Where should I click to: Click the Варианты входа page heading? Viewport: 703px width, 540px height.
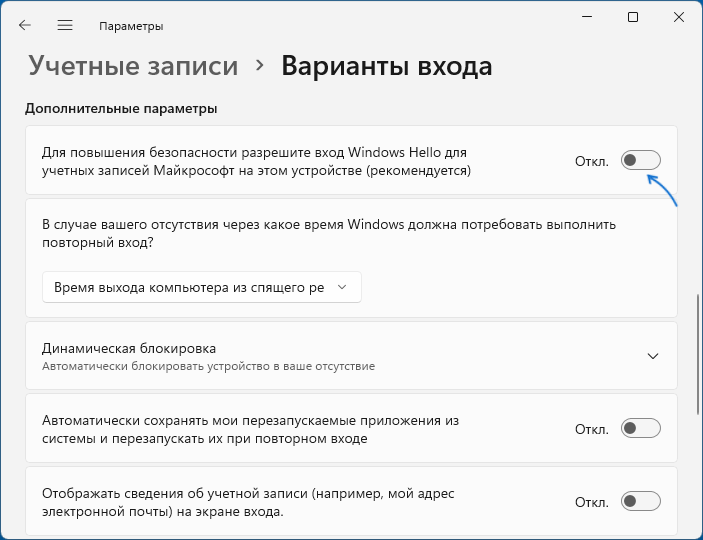point(386,66)
